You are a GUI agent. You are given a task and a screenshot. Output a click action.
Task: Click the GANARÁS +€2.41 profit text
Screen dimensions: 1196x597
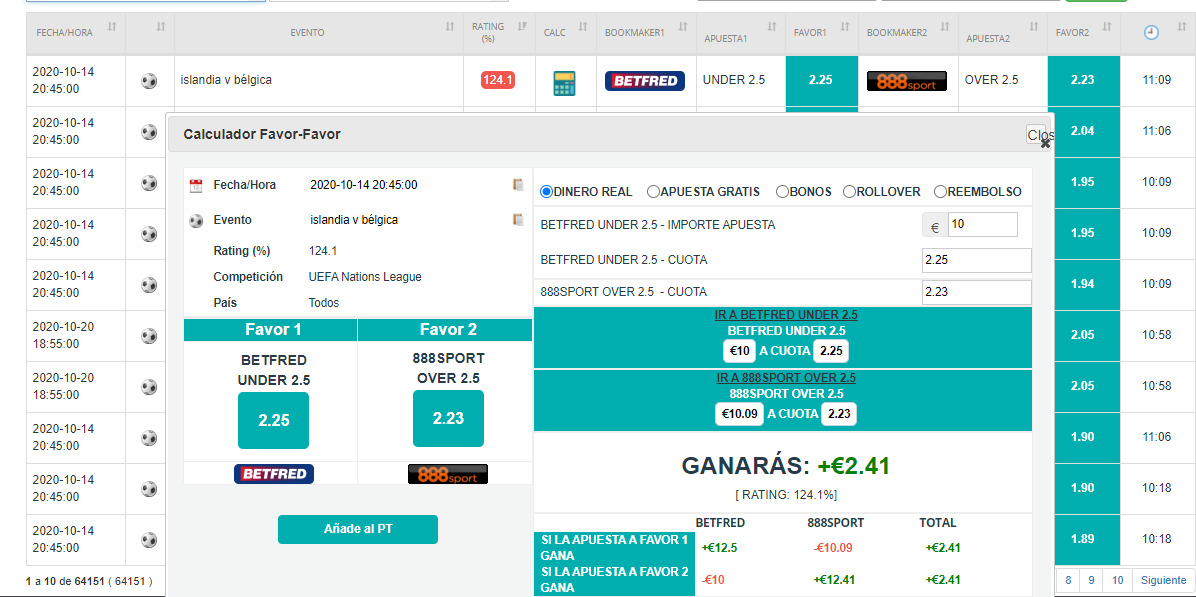786,466
